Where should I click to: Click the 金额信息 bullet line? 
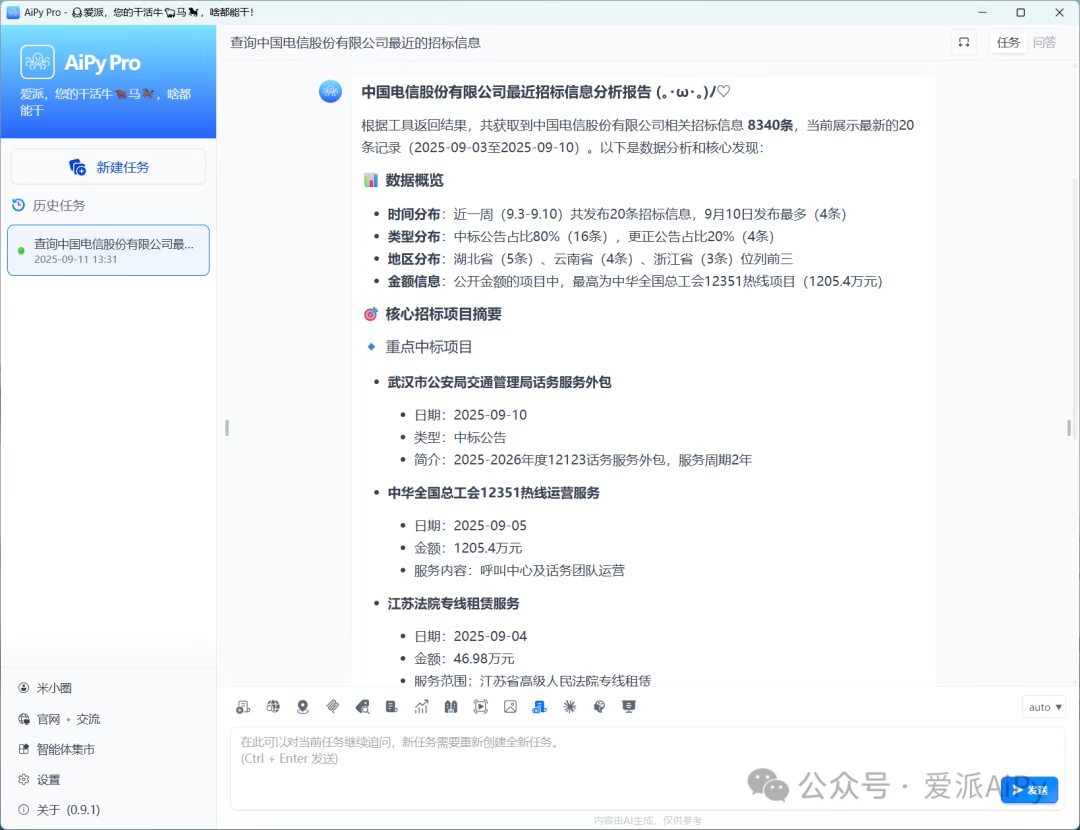[x=635, y=281]
